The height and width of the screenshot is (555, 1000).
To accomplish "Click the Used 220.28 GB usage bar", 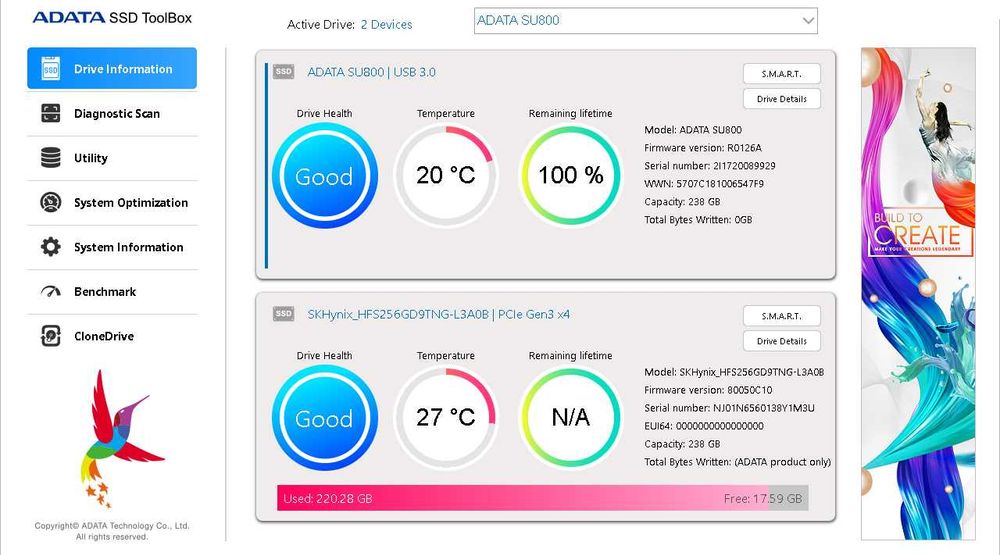I will click(x=543, y=498).
